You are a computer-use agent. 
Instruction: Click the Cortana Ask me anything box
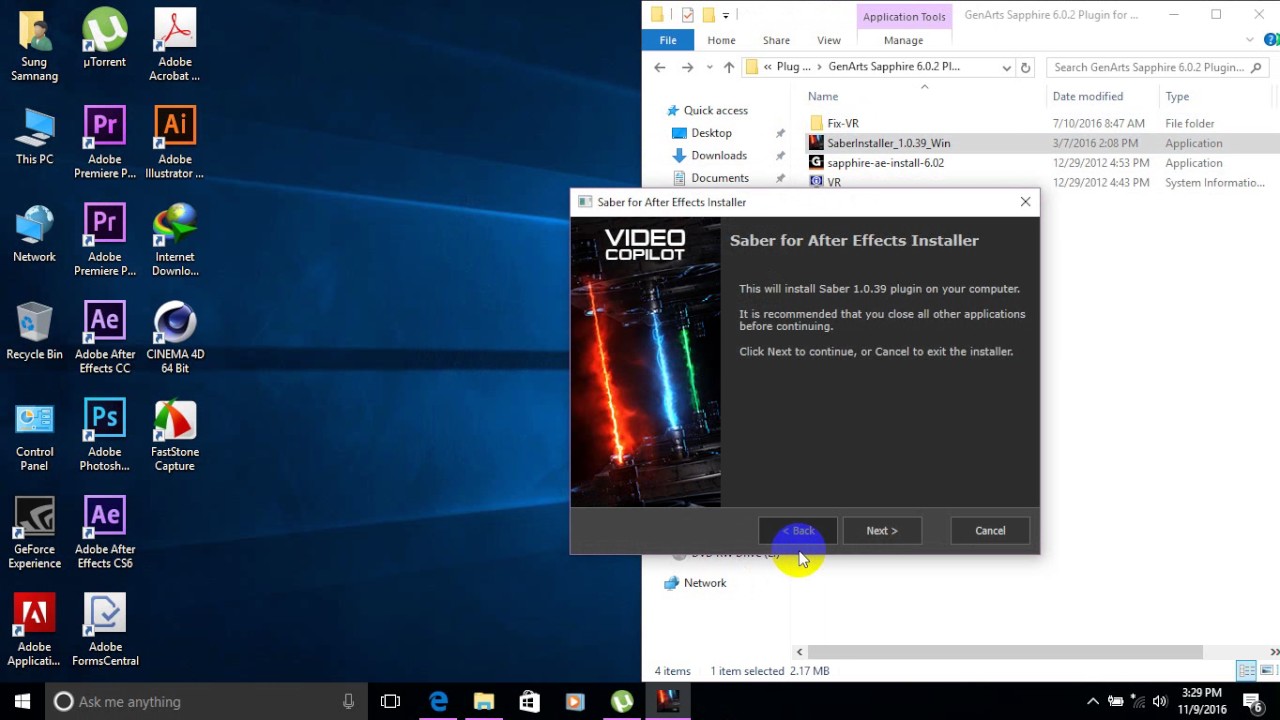[x=207, y=701]
